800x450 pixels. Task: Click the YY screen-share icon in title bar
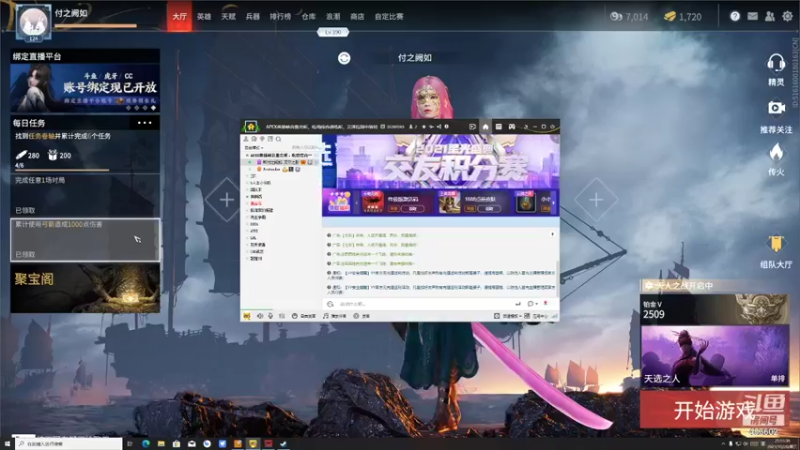[472, 127]
